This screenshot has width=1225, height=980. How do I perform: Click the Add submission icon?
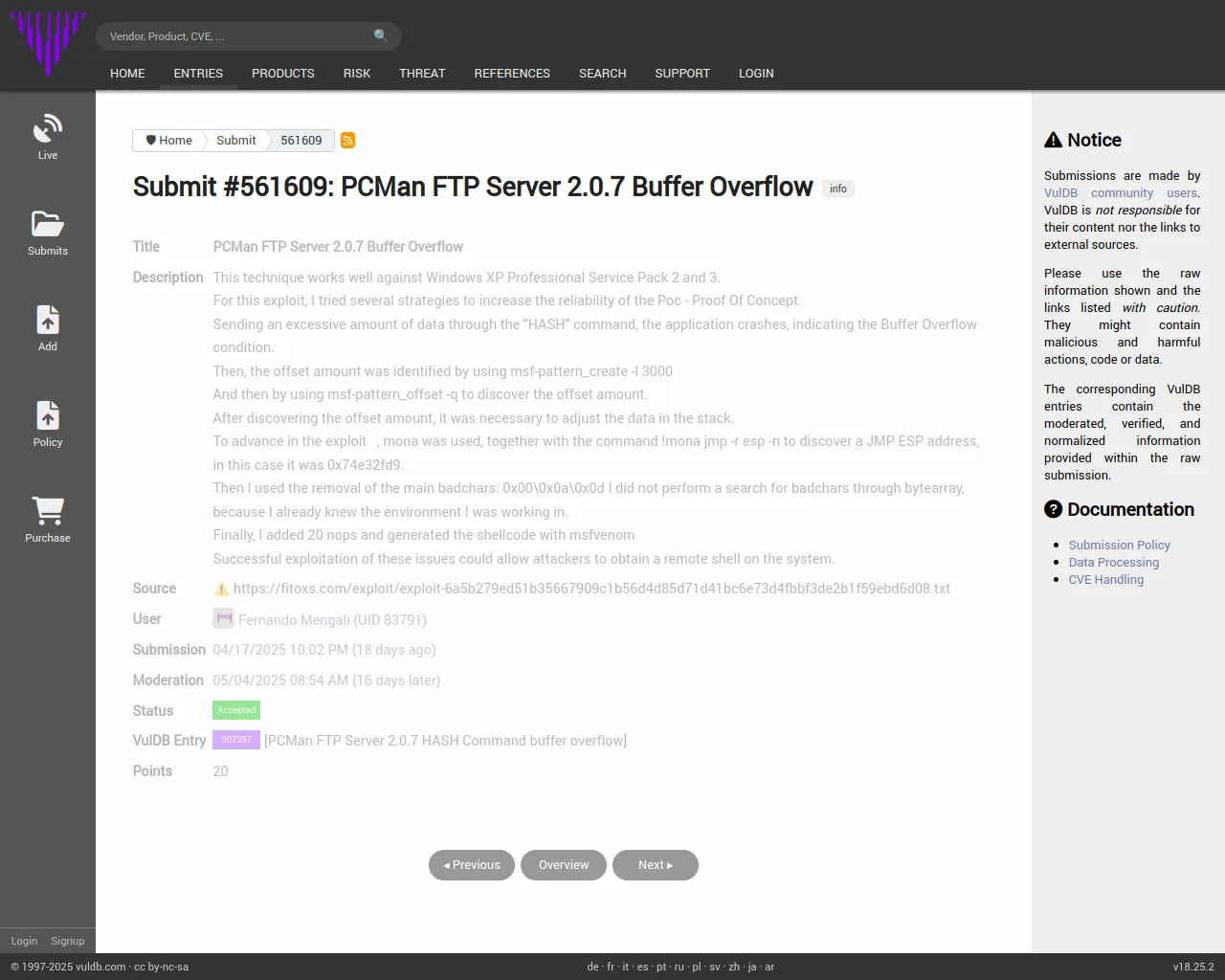pos(48,320)
